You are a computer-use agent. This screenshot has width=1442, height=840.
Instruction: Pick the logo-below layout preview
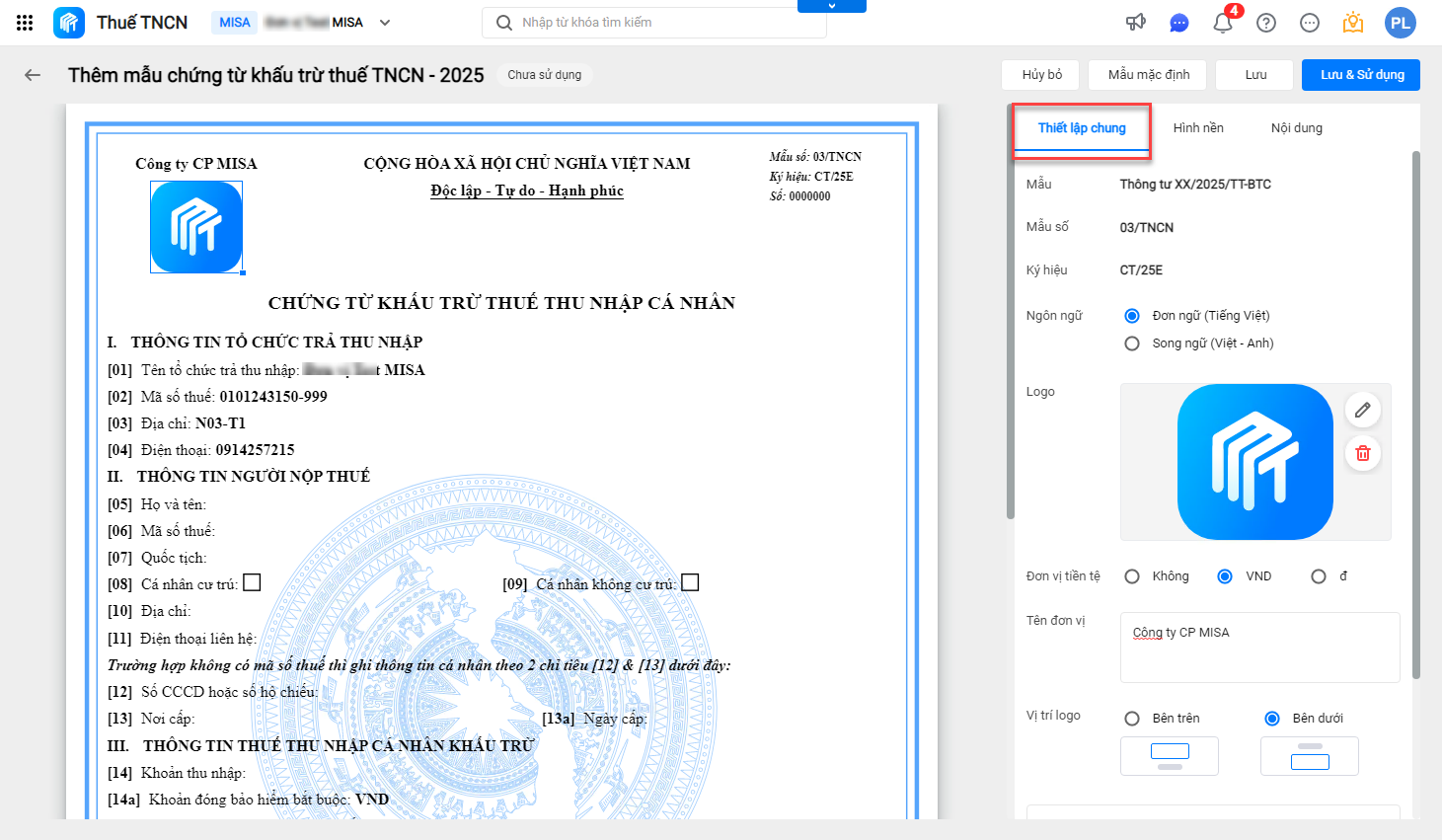tap(1310, 756)
